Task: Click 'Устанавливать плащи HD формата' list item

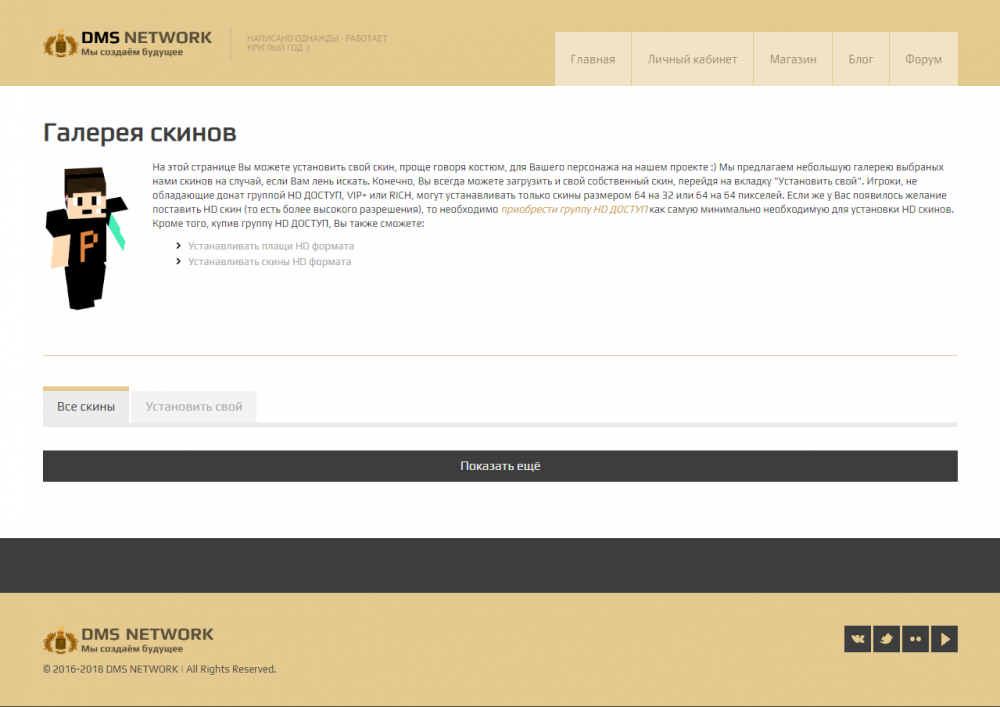Action: (x=271, y=246)
